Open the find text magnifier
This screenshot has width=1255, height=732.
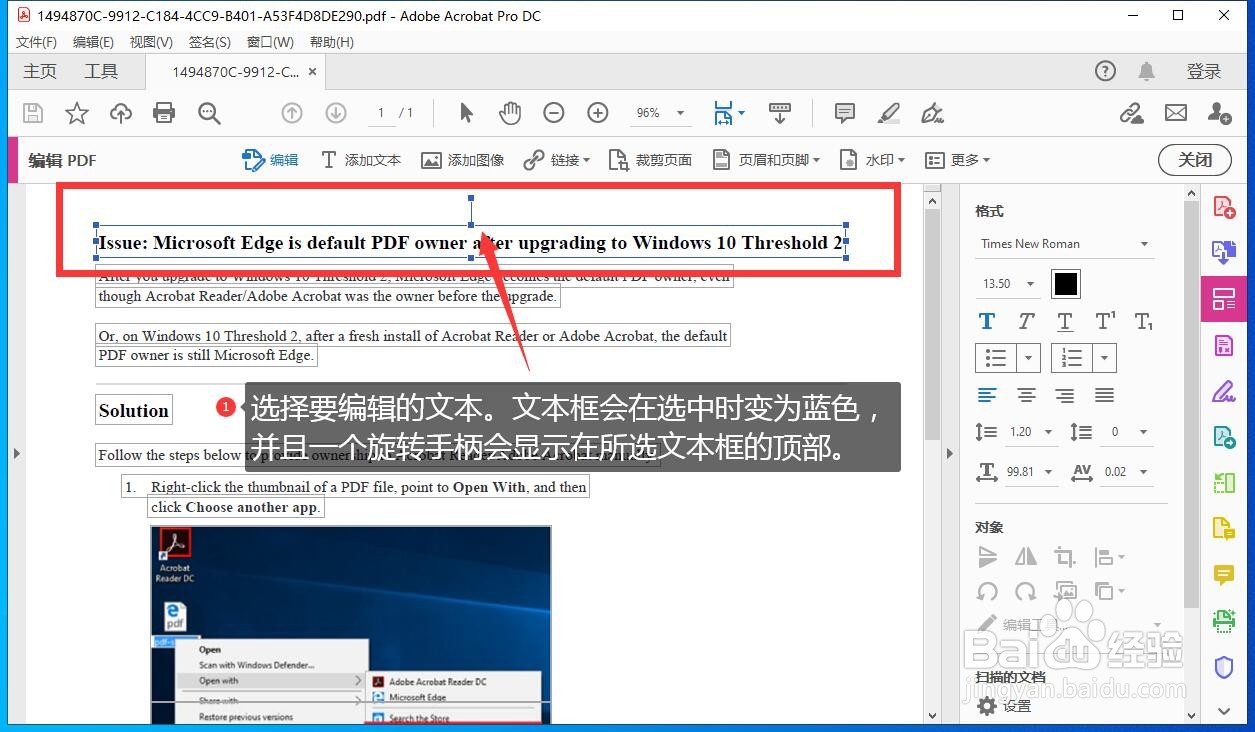click(208, 113)
